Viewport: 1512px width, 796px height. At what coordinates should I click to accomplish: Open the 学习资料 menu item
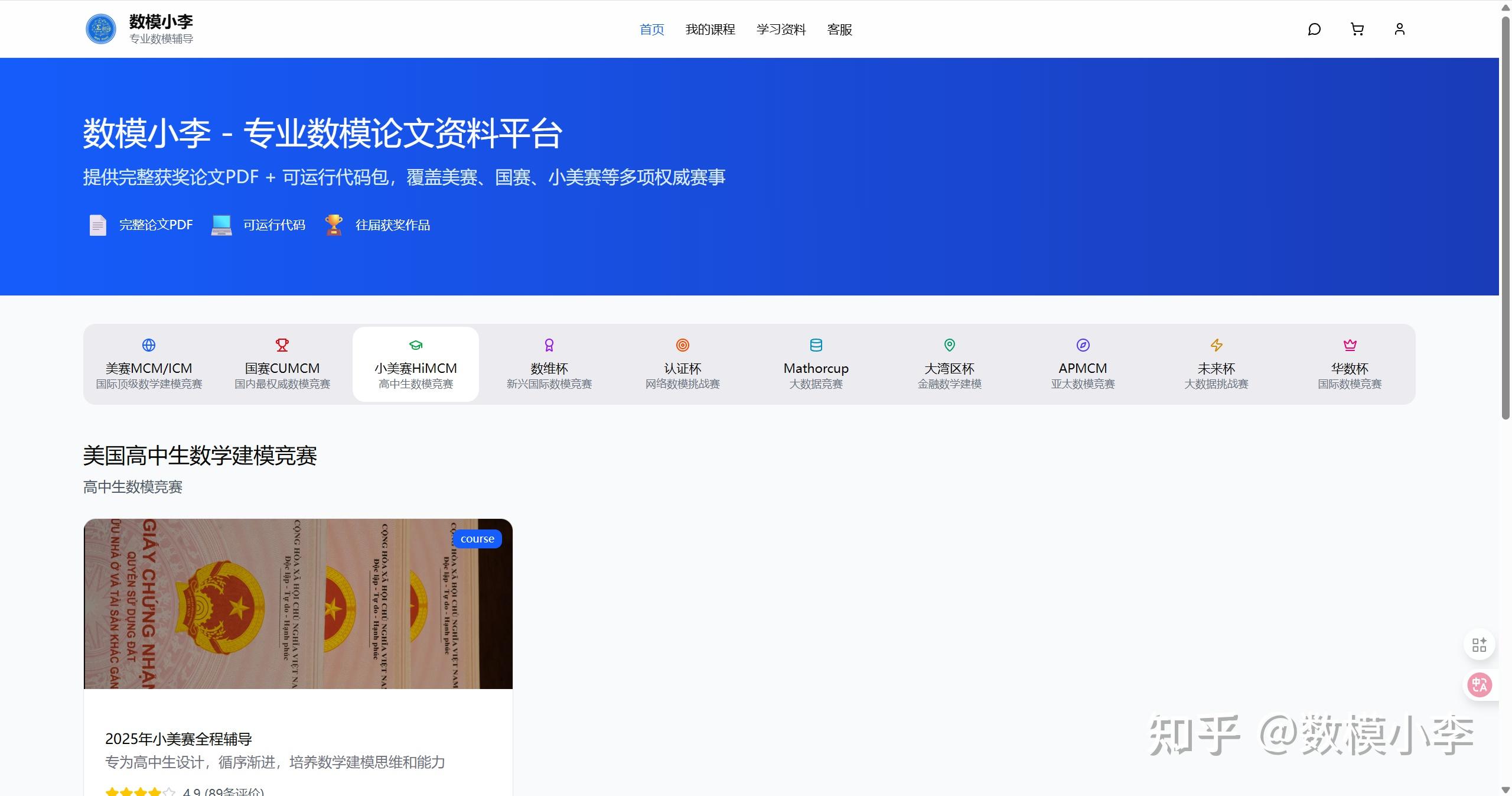point(781,29)
